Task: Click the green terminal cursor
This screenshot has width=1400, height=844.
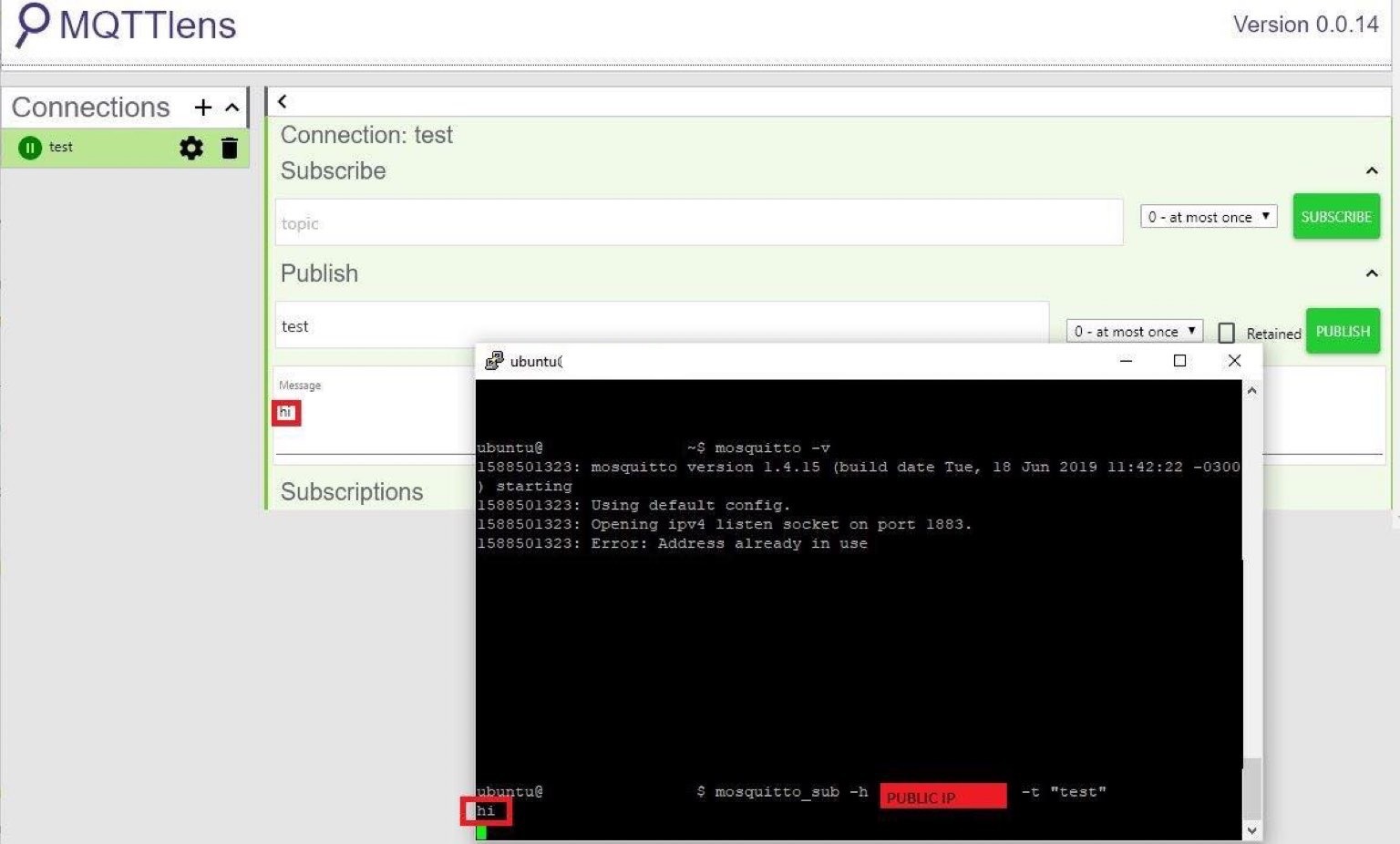Action: [x=481, y=831]
